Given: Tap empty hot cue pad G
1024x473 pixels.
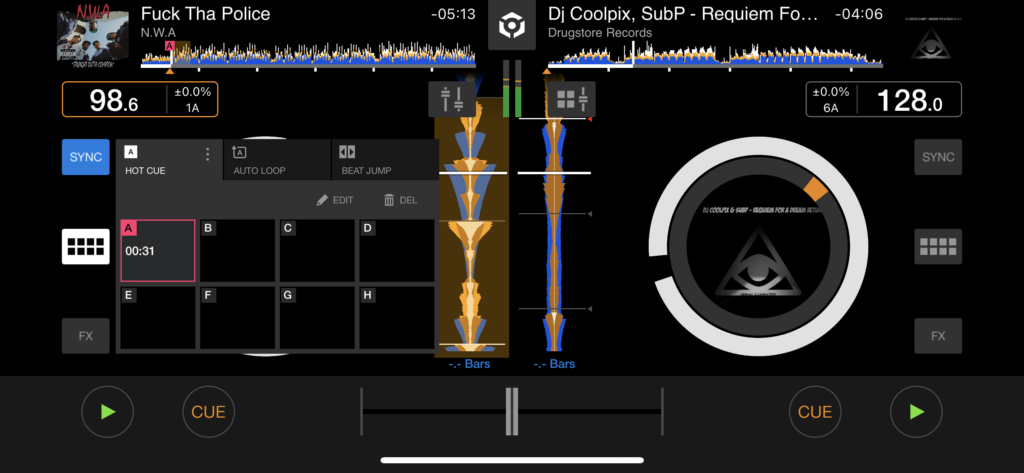Looking at the screenshot, I should pyautogui.click(x=317, y=318).
